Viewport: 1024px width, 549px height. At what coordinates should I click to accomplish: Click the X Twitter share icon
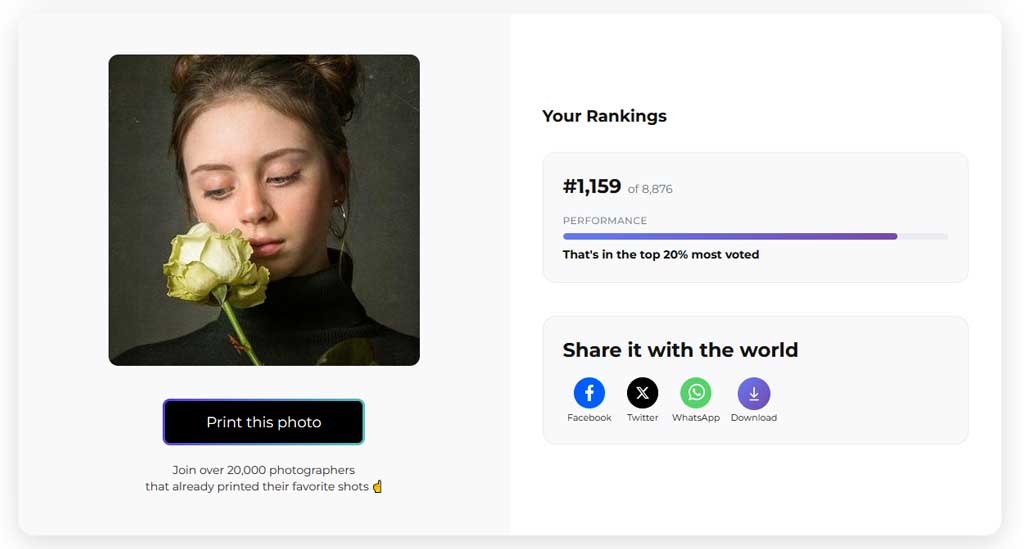pos(642,393)
